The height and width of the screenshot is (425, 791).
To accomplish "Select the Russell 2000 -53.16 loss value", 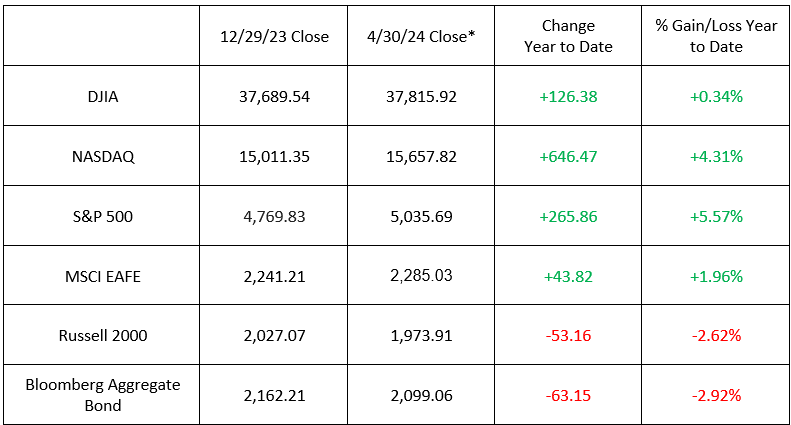I will click(x=568, y=335).
